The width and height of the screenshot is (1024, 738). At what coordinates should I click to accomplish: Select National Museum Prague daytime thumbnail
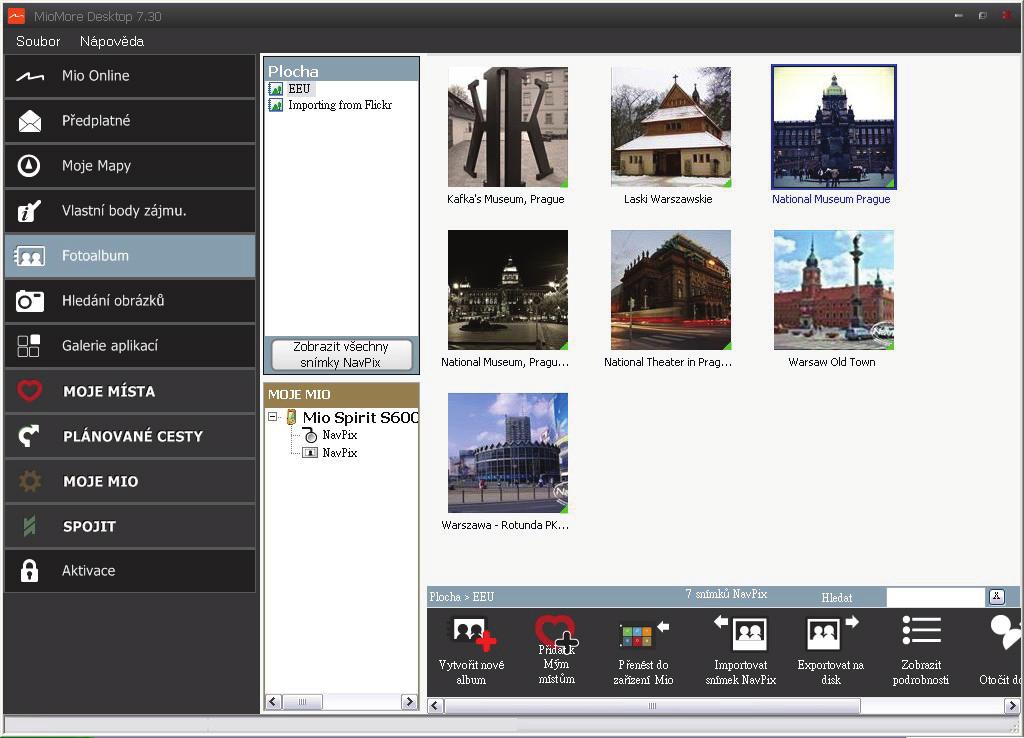[x=833, y=127]
